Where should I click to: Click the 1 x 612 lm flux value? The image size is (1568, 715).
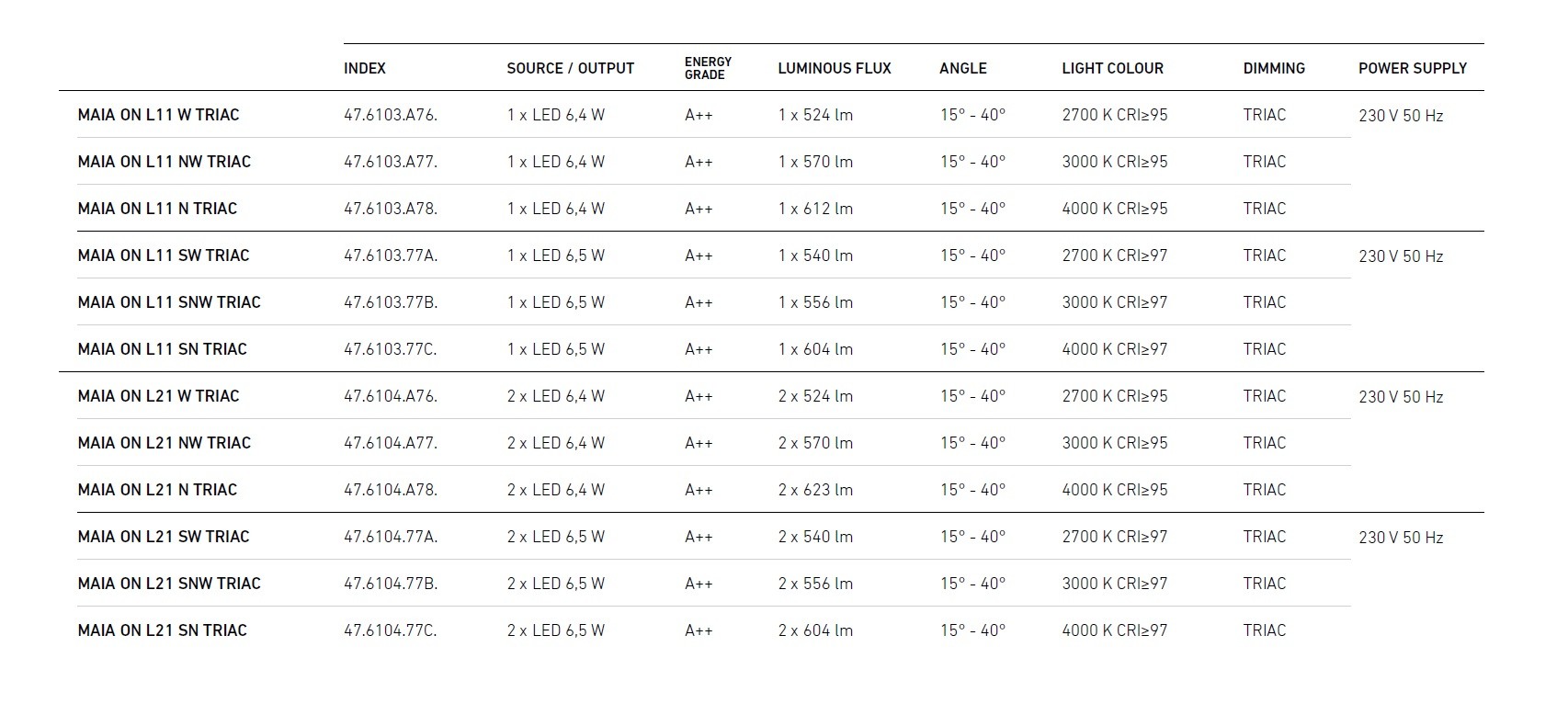tap(814, 209)
